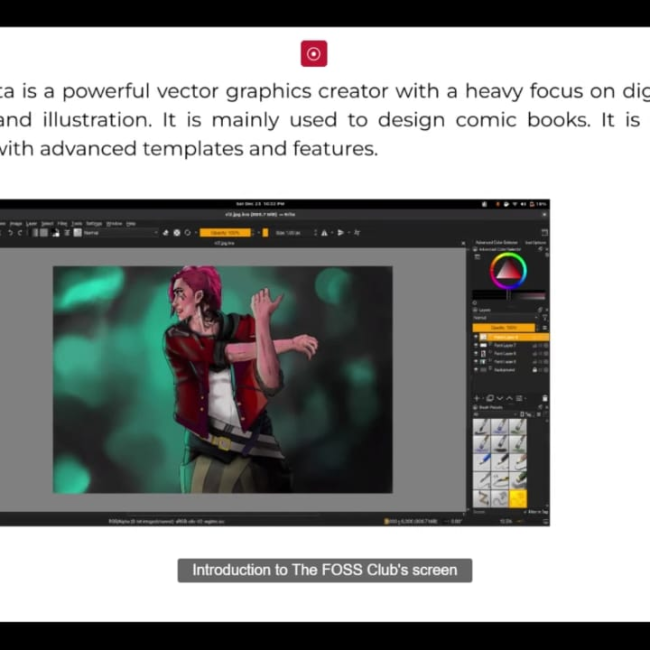Image resolution: width=650 pixels, height=650 pixels.
Task: Select the Paint Layer 7 row
Action: pyautogui.click(x=511, y=345)
